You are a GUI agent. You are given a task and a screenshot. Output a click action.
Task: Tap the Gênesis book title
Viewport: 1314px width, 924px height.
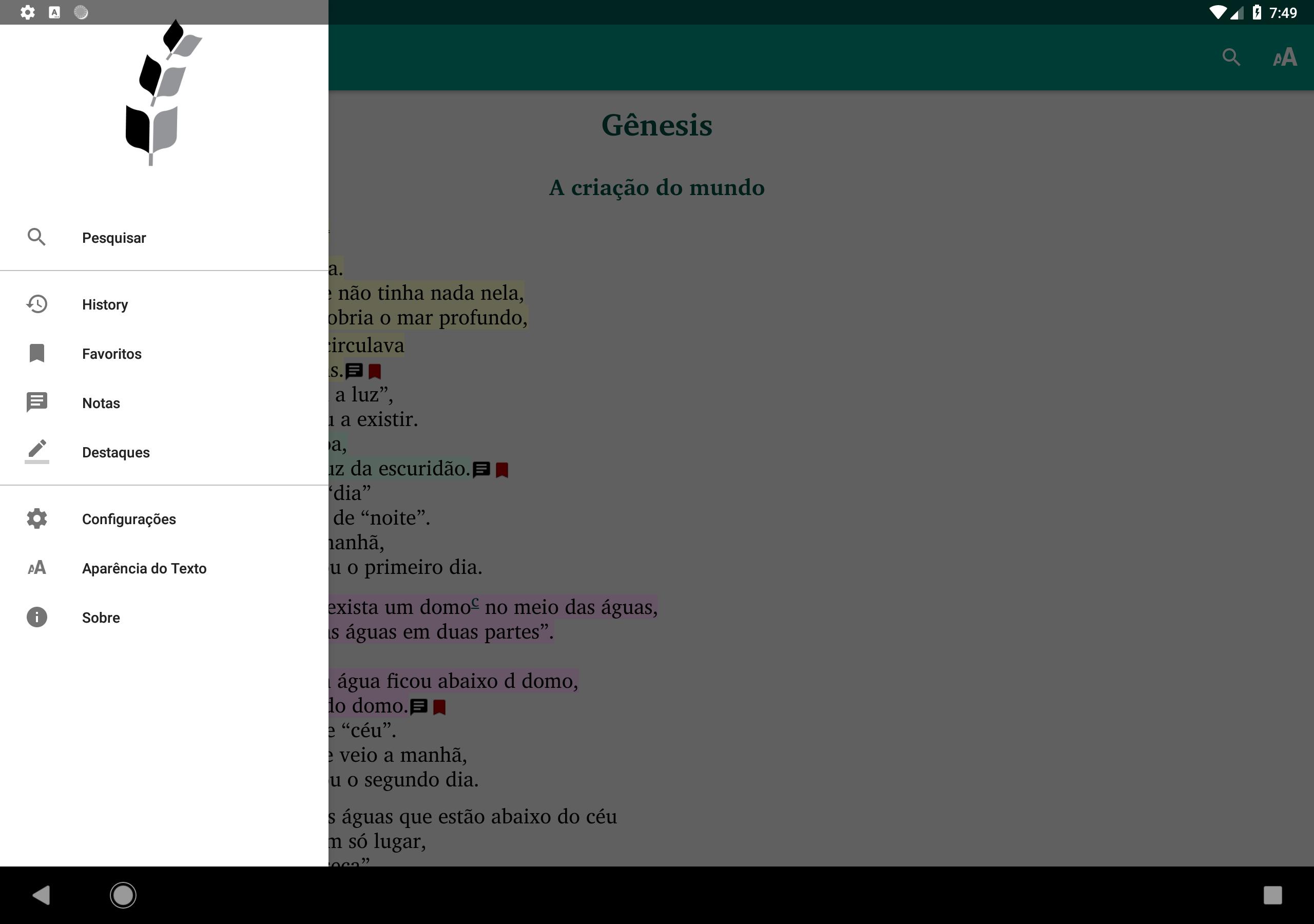click(657, 125)
